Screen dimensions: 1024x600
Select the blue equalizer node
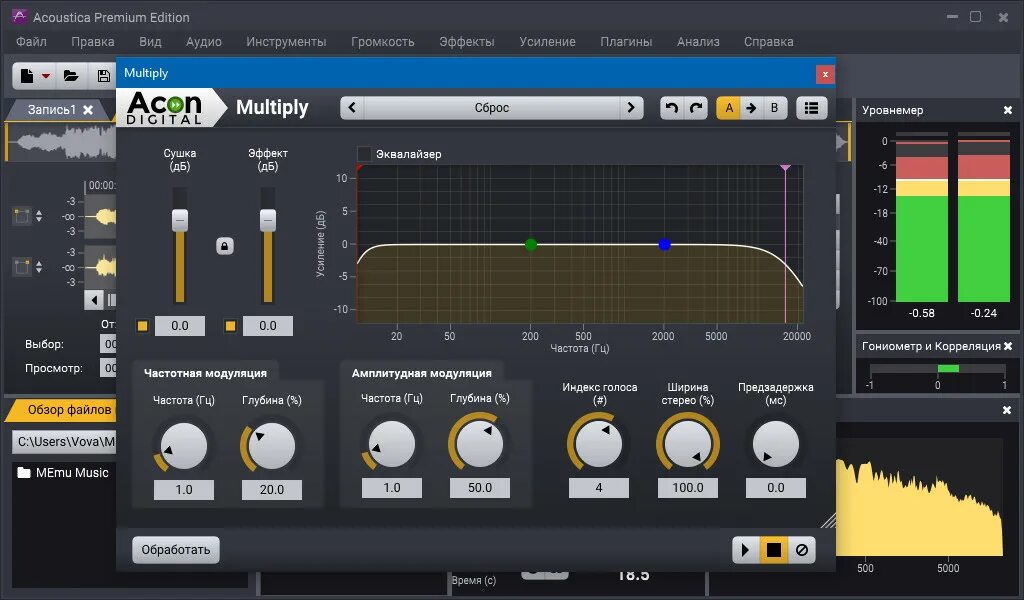tap(664, 245)
